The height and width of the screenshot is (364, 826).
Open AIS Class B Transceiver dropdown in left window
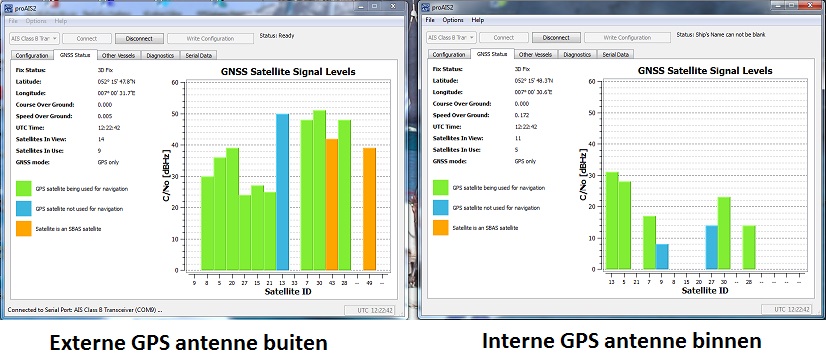pyautogui.click(x=34, y=38)
